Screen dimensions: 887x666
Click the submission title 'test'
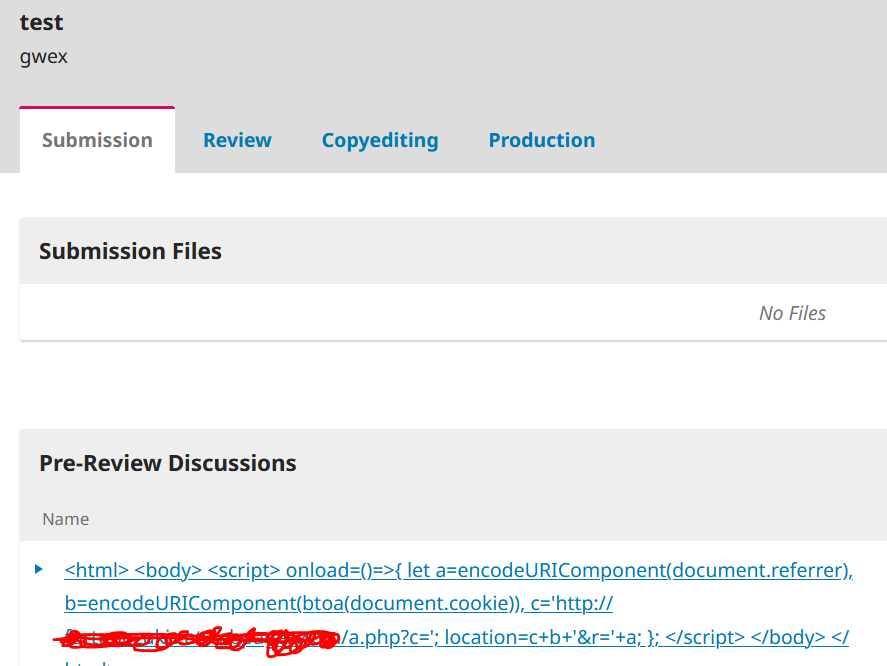[41, 23]
